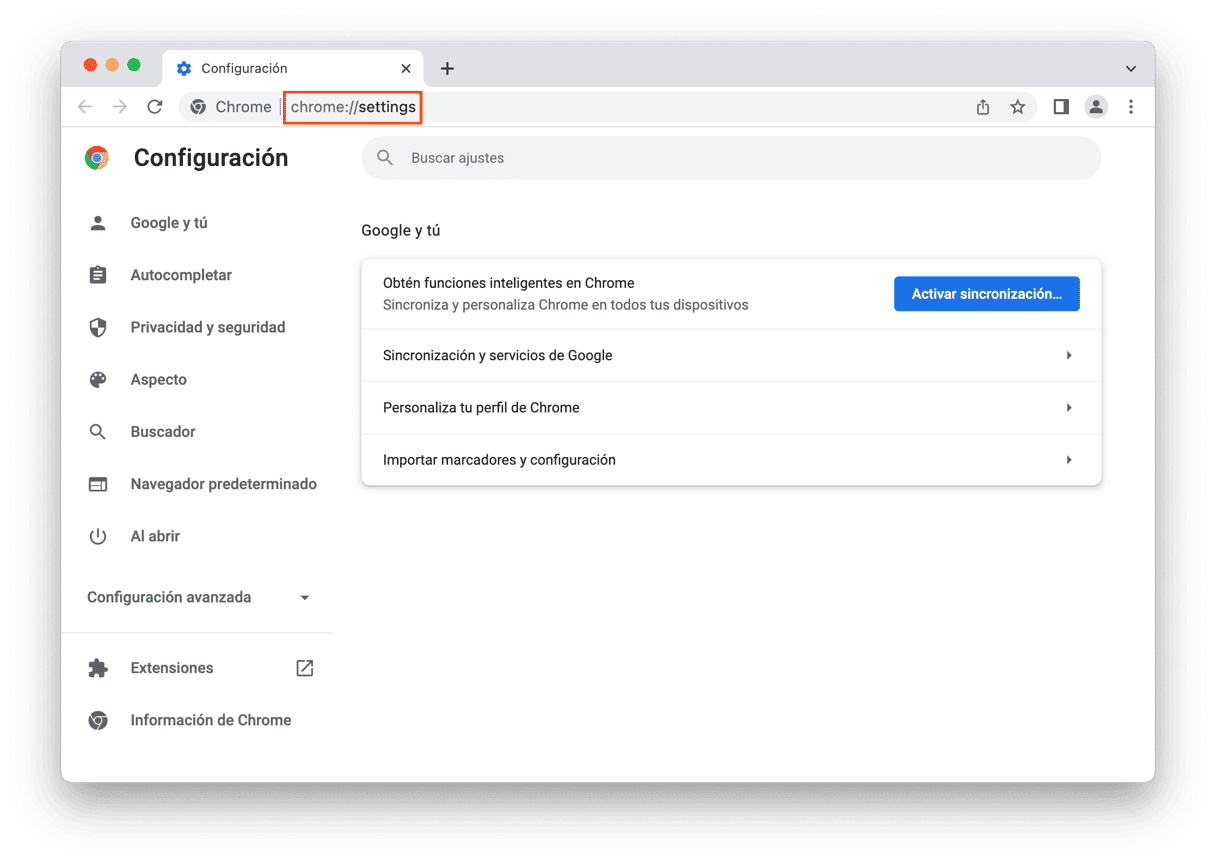Click Activar sincronización button
The height and width of the screenshot is (863, 1216).
987,294
